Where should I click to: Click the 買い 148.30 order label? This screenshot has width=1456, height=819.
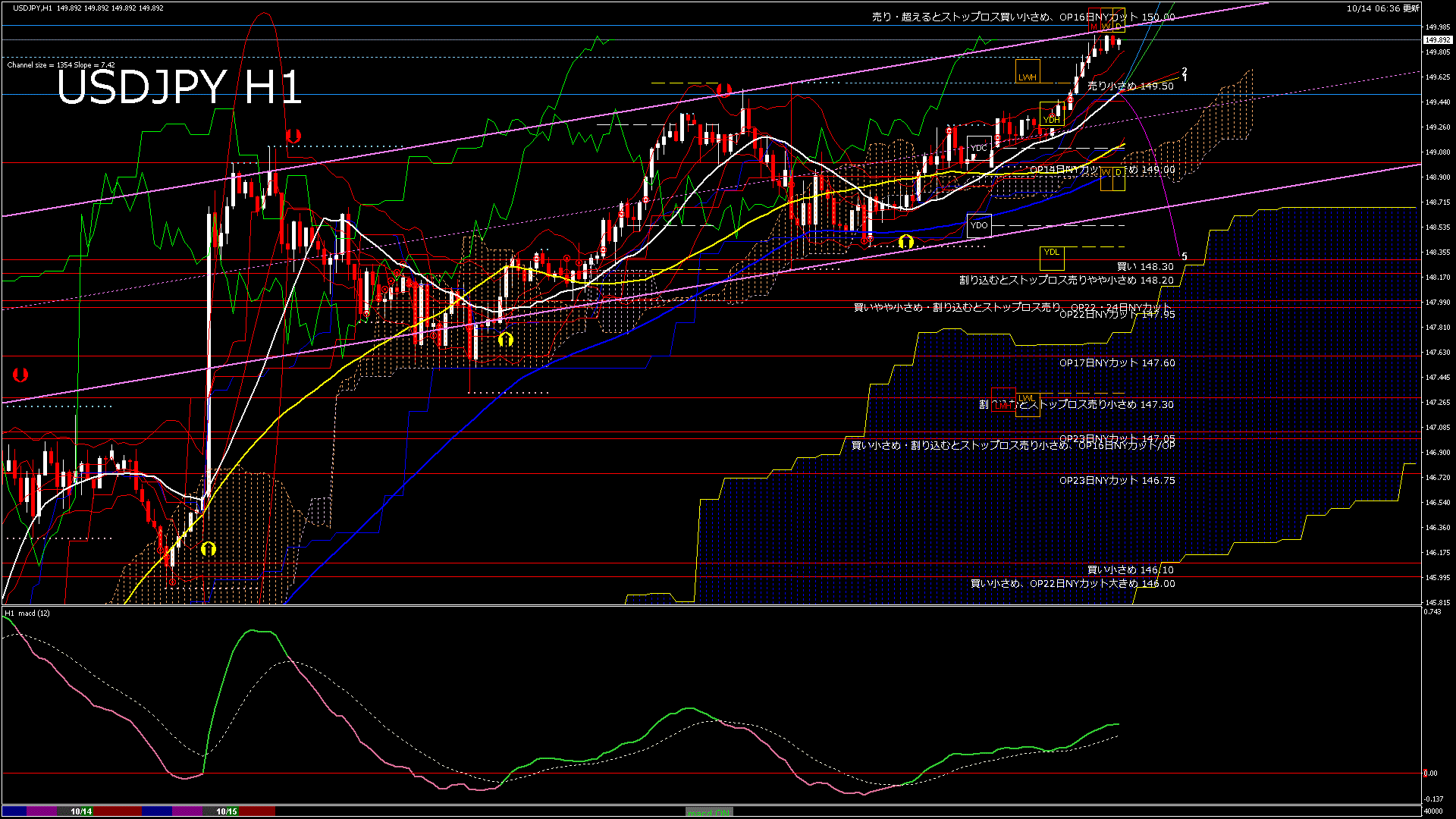[1145, 267]
